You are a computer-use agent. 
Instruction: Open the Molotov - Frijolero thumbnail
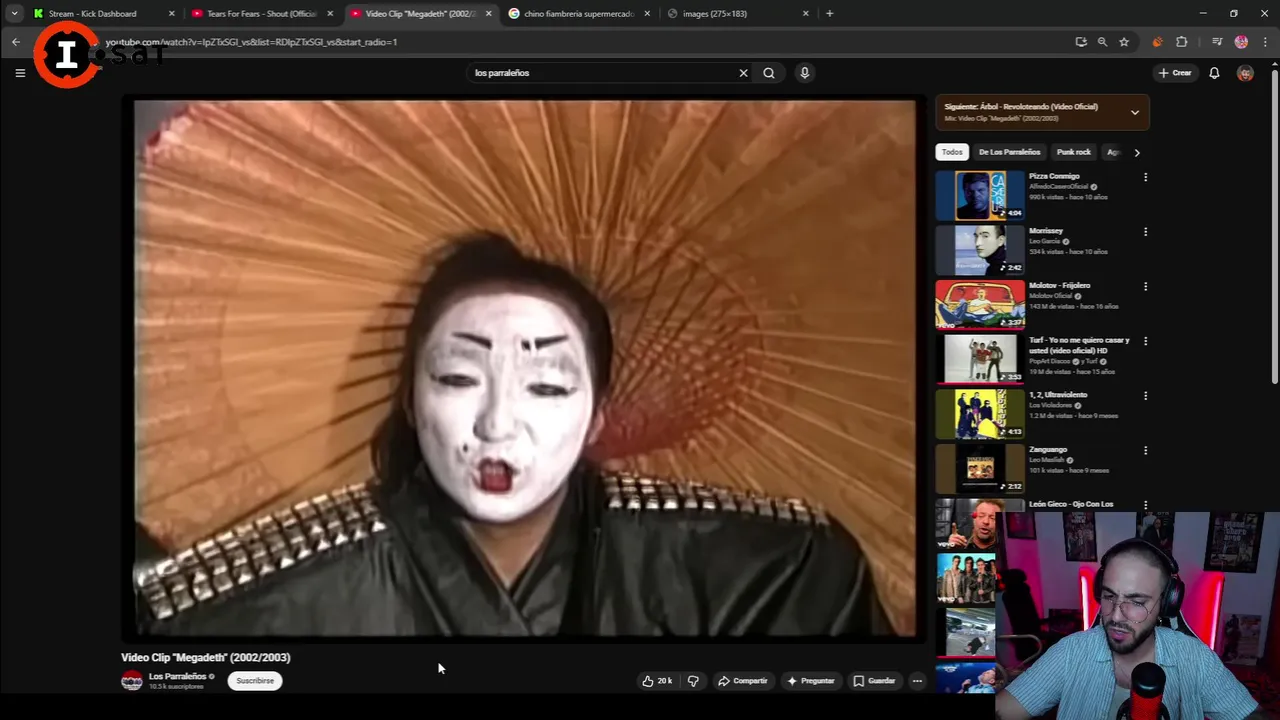point(980,305)
